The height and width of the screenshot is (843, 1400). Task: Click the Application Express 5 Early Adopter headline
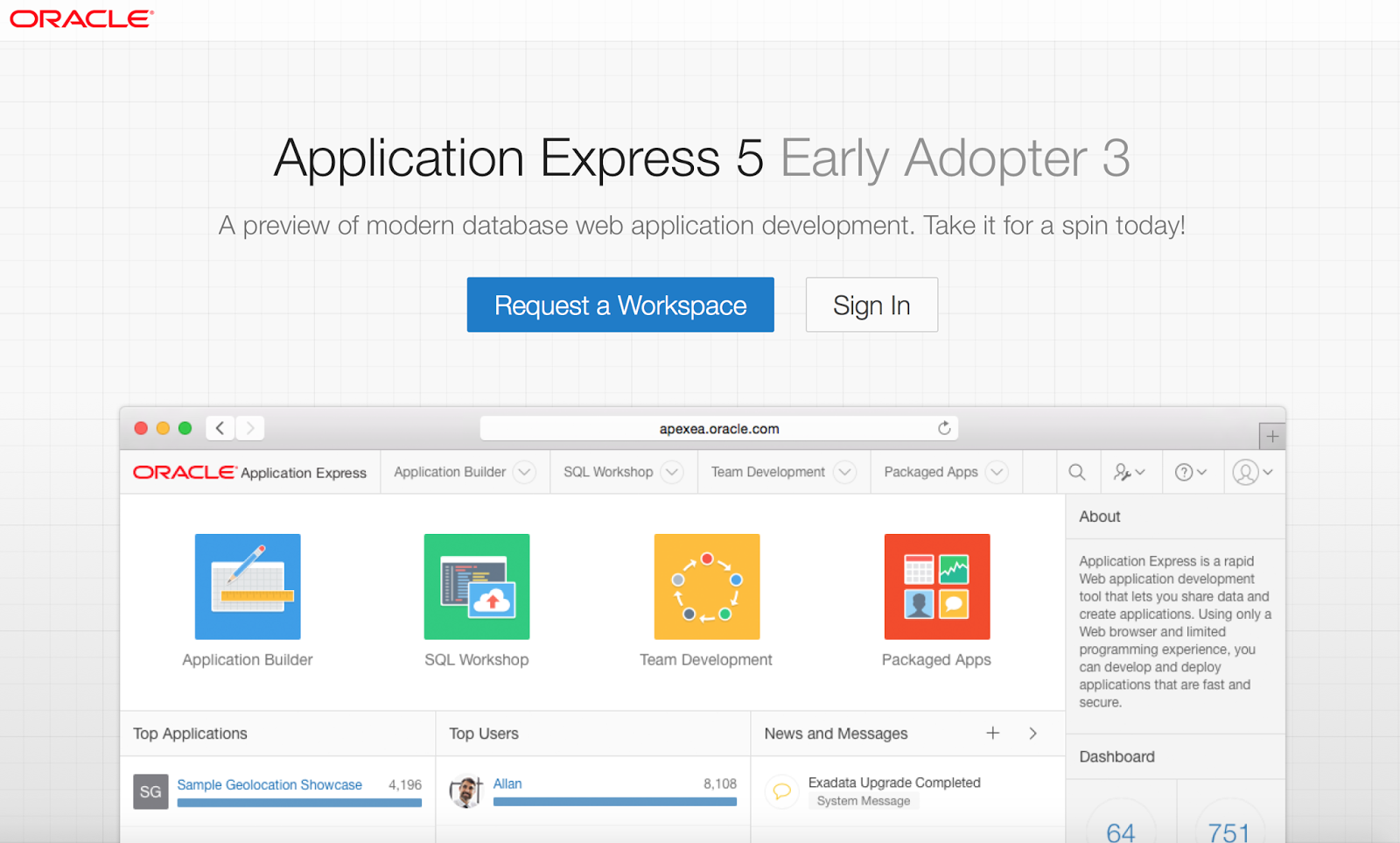pos(702,158)
